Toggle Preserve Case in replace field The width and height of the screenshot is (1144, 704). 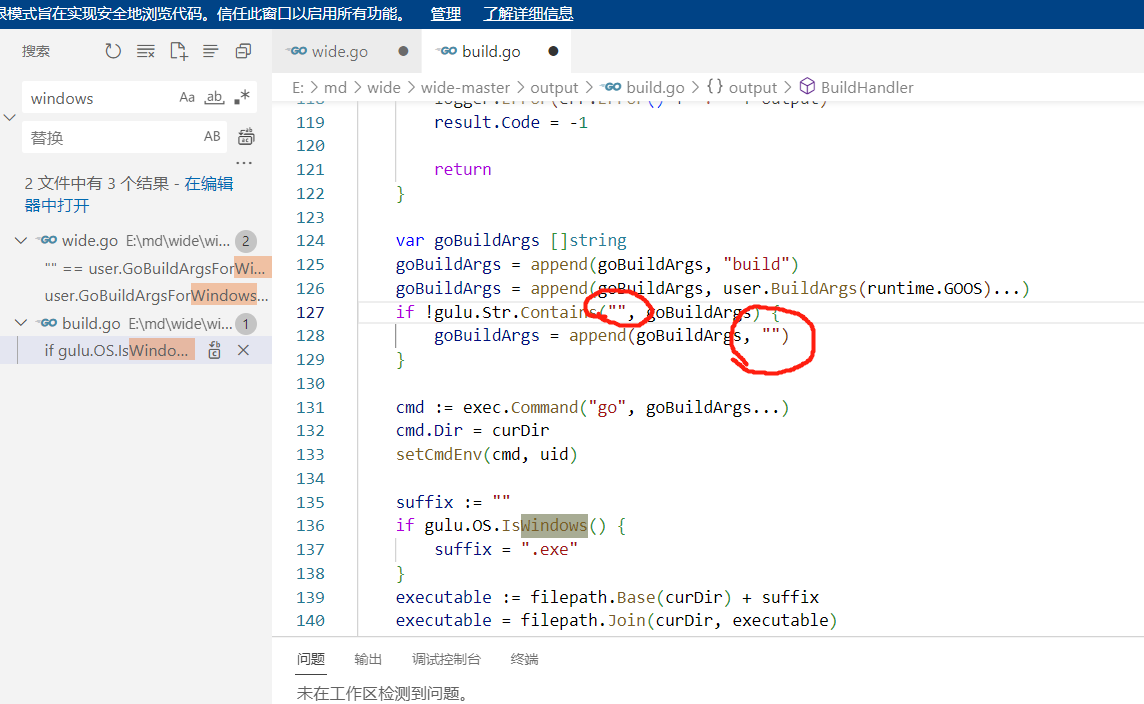(x=212, y=137)
